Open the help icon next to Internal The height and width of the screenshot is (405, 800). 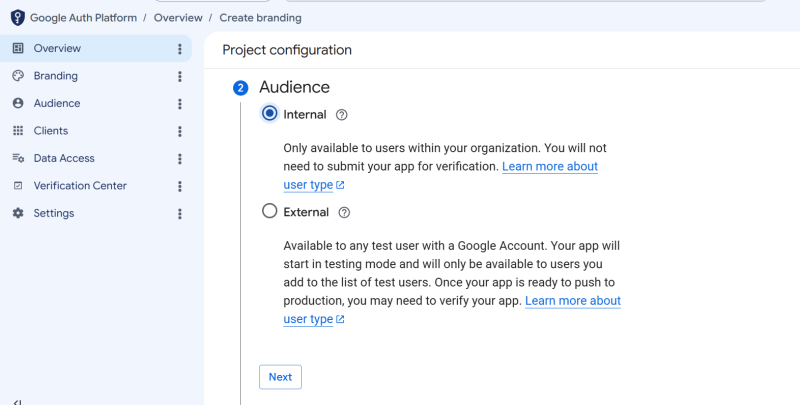pos(341,115)
